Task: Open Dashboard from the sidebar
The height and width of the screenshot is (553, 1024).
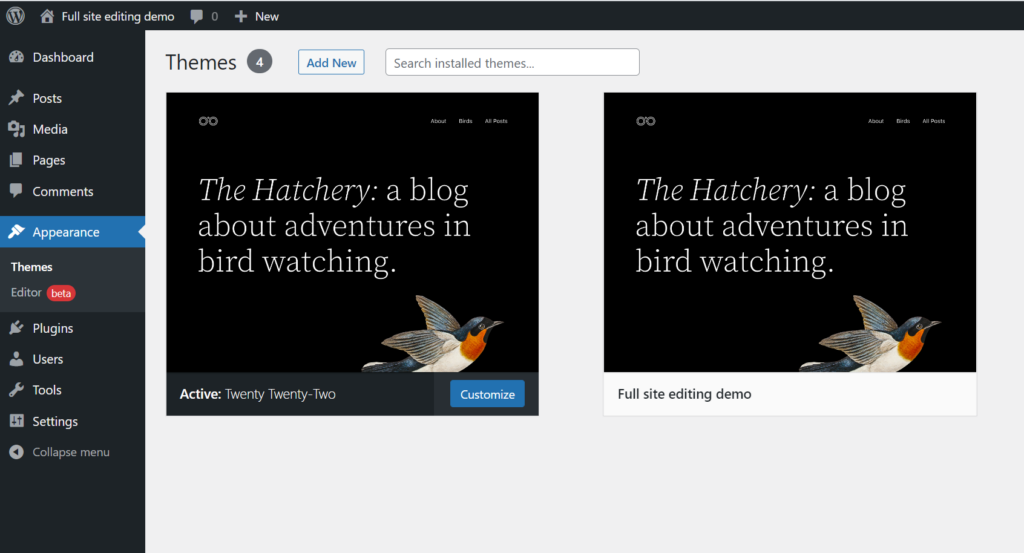Action: click(72, 57)
